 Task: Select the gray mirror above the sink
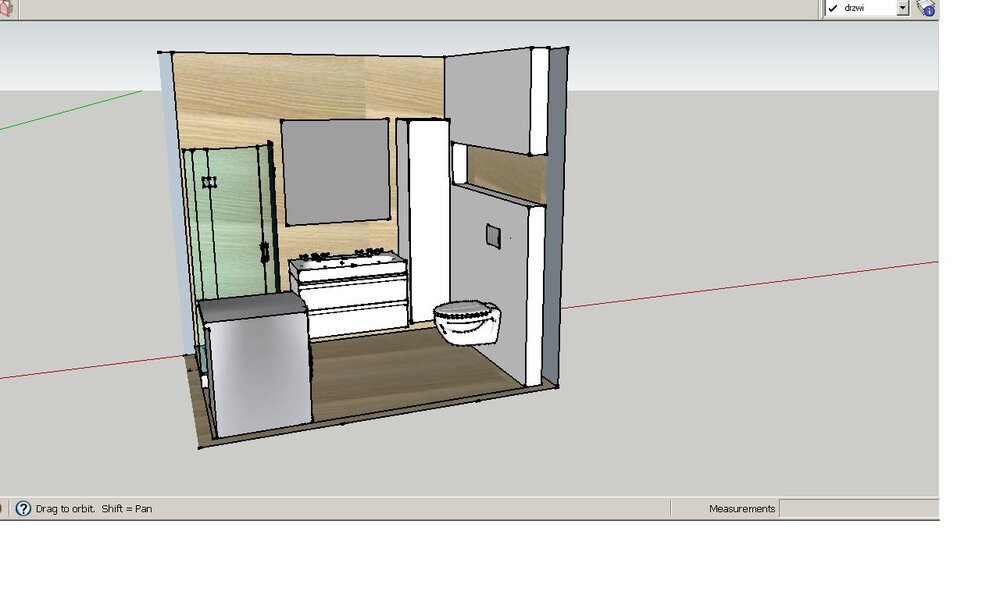[336, 170]
